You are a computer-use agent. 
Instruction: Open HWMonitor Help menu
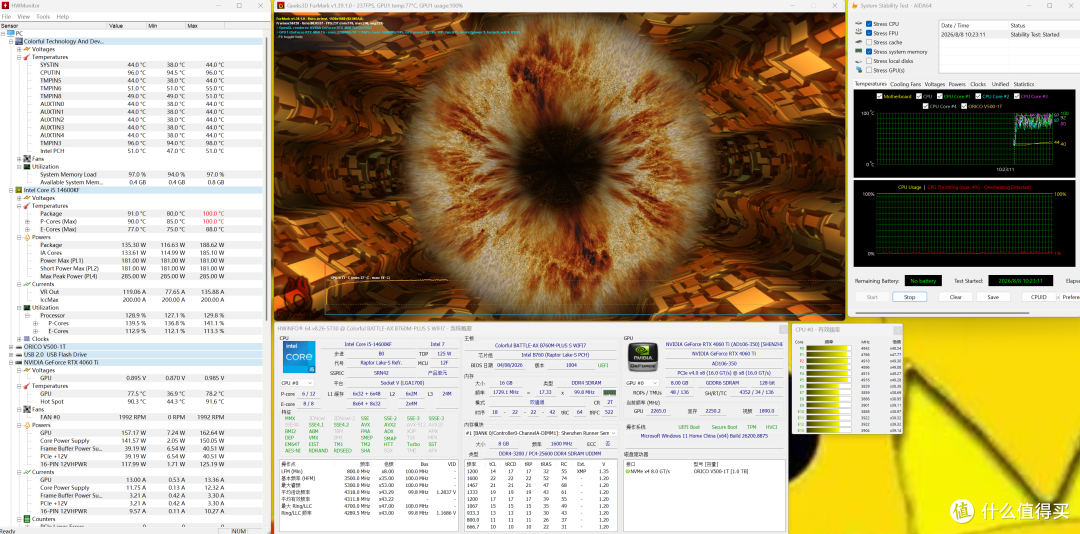[x=63, y=16]
